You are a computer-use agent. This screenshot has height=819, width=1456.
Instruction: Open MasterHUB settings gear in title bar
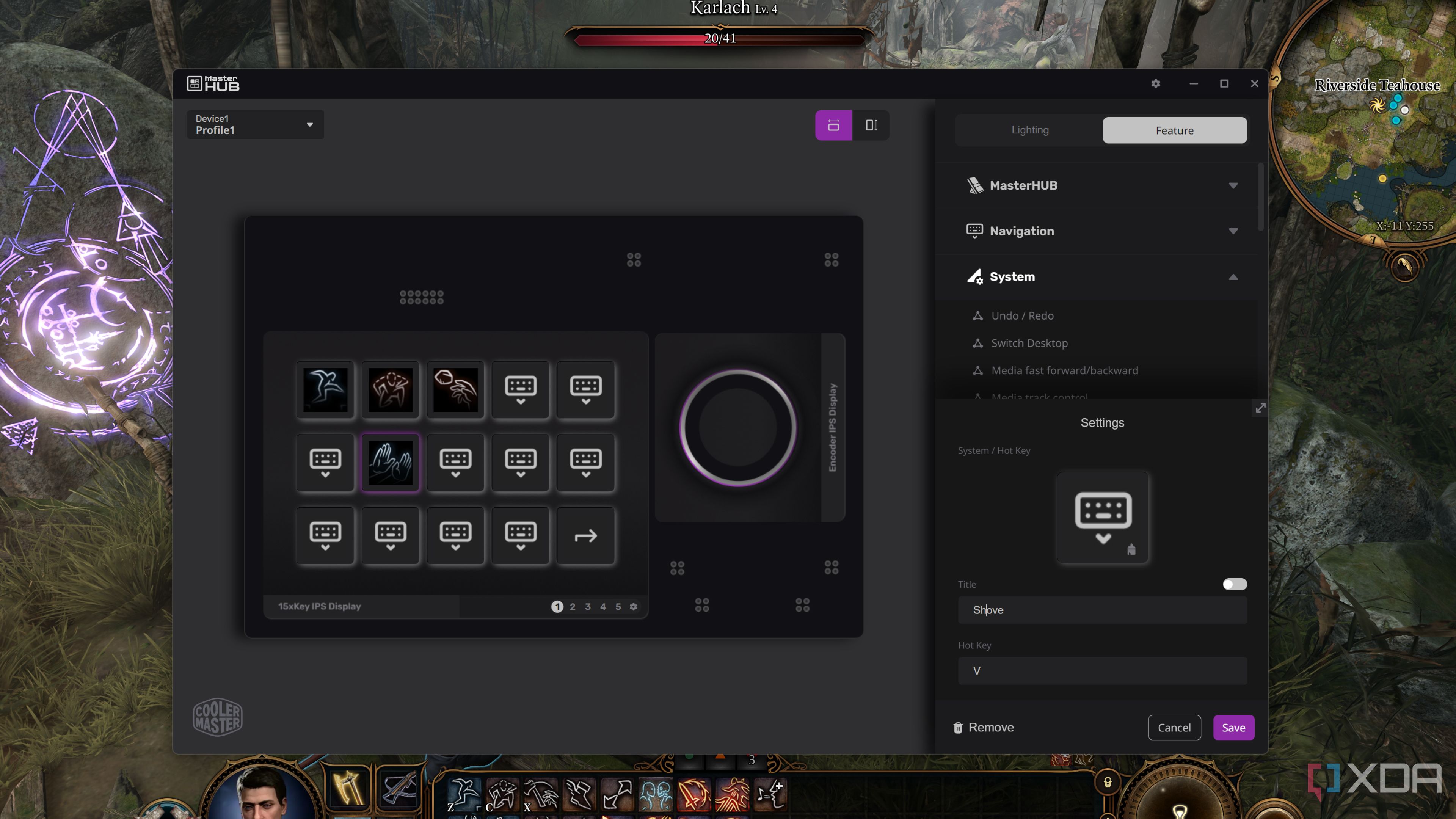tap(1156, 84)
